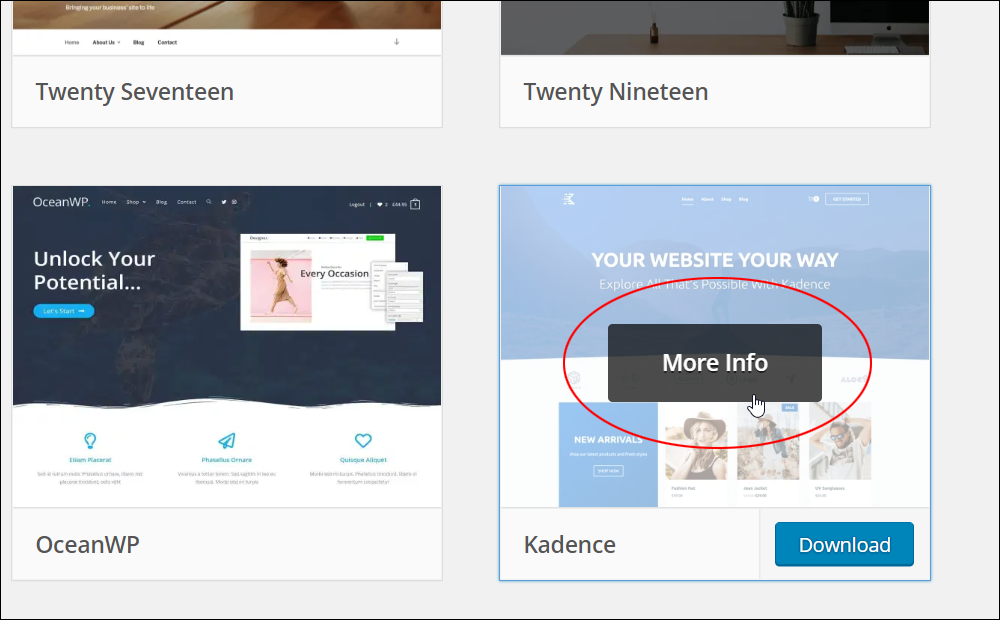Click the lightbulb icon above Etiam Placerat

pyautogui.click(x=90, y=440)
